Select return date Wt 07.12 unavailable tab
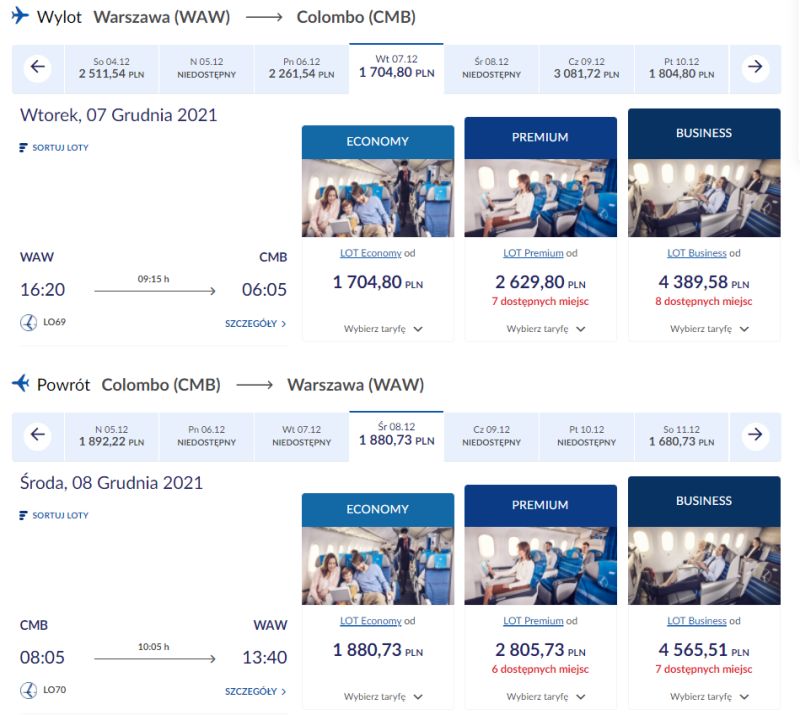Viewport: 800px width, 715px height. pyautogui.click(x=302, y=437)
